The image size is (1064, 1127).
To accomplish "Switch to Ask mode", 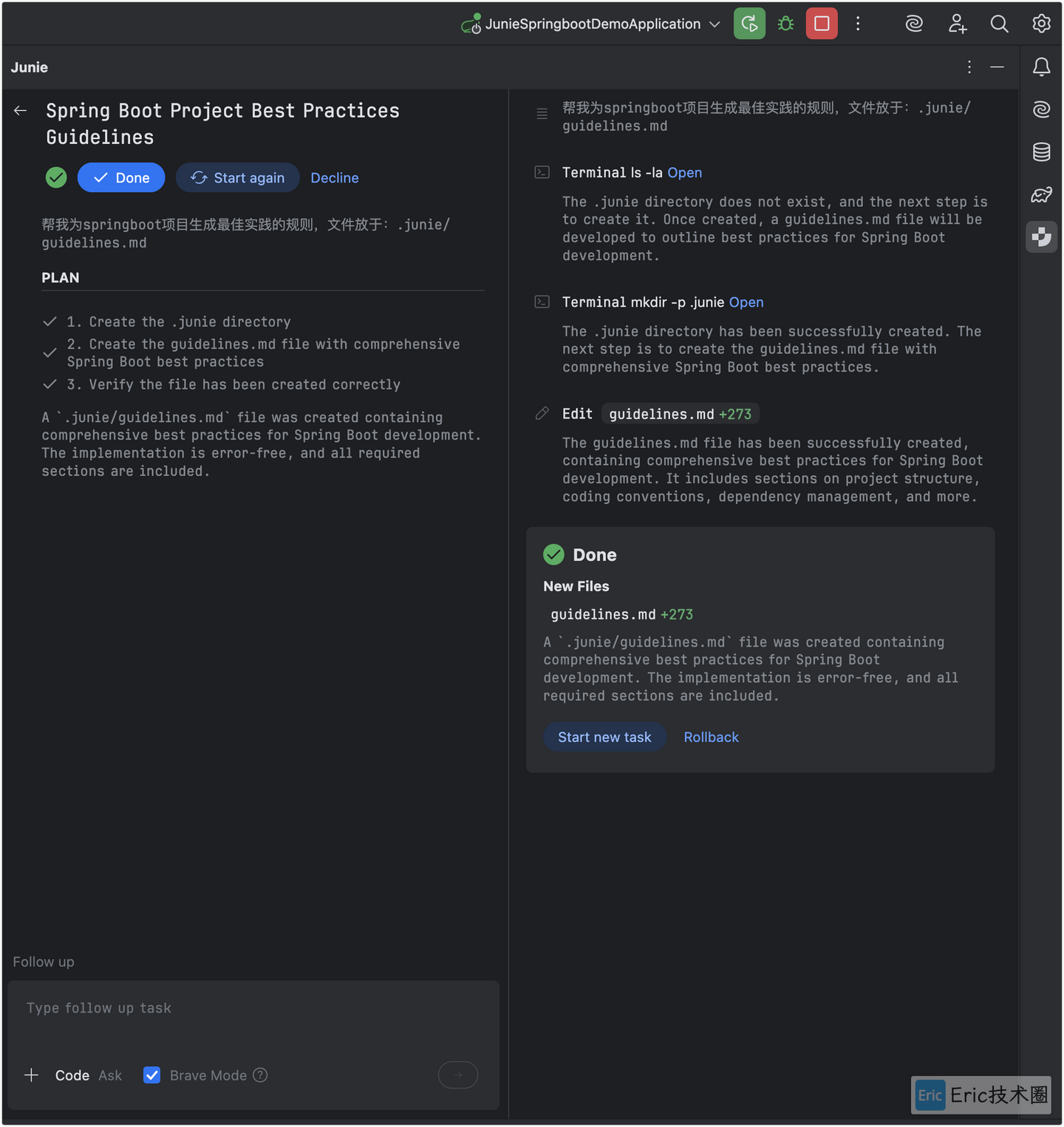I will (x=109, y=1075).
